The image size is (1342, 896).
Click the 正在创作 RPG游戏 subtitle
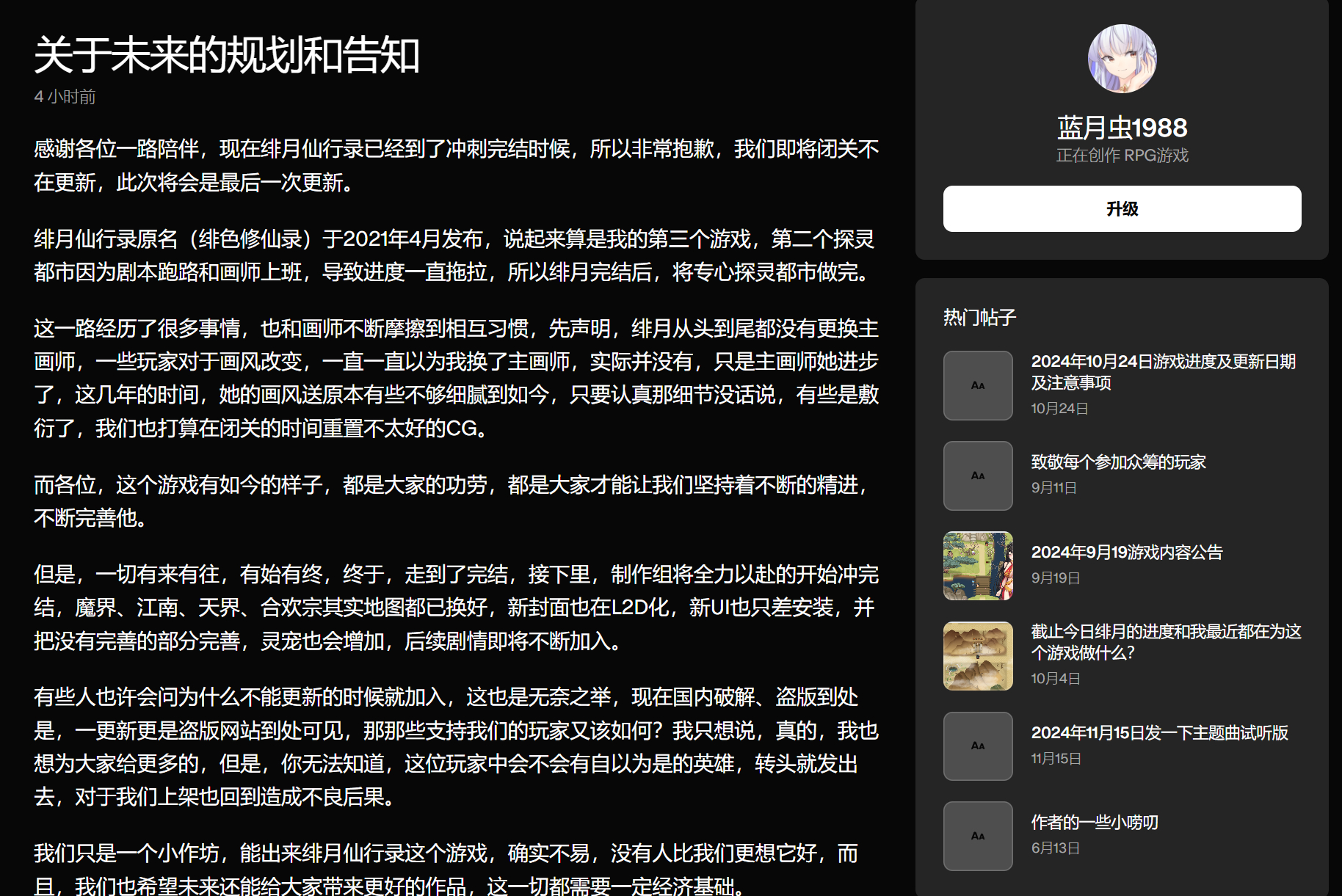pyautogui.click(x=1122, y=156)
